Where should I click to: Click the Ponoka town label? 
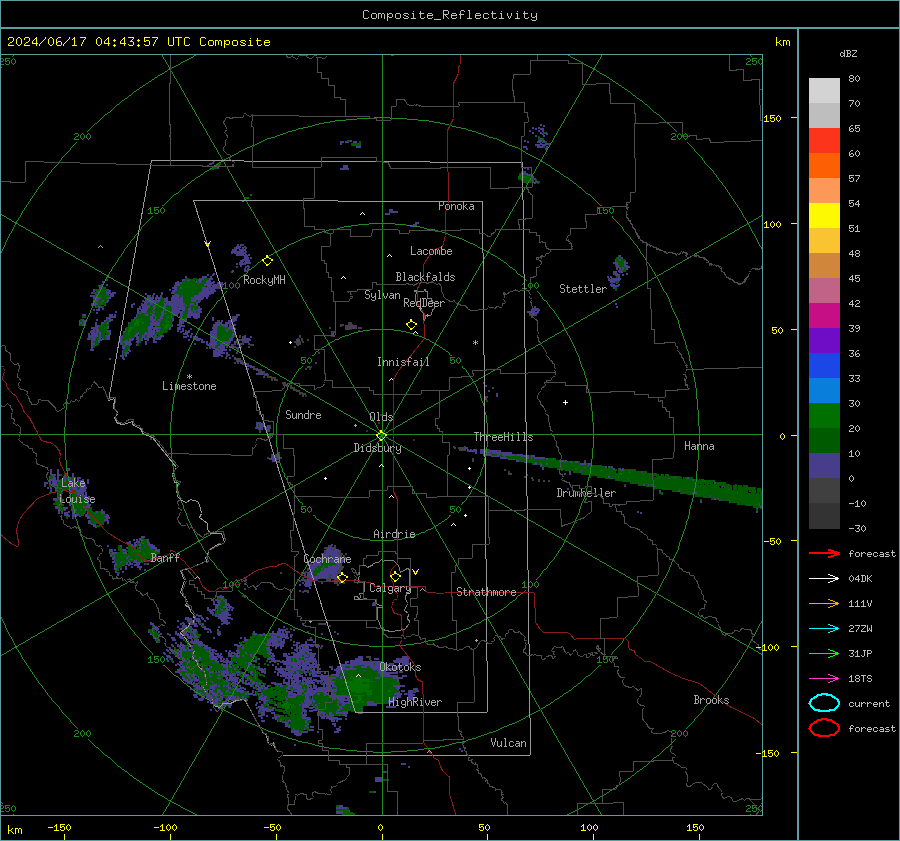coord(456,206)
